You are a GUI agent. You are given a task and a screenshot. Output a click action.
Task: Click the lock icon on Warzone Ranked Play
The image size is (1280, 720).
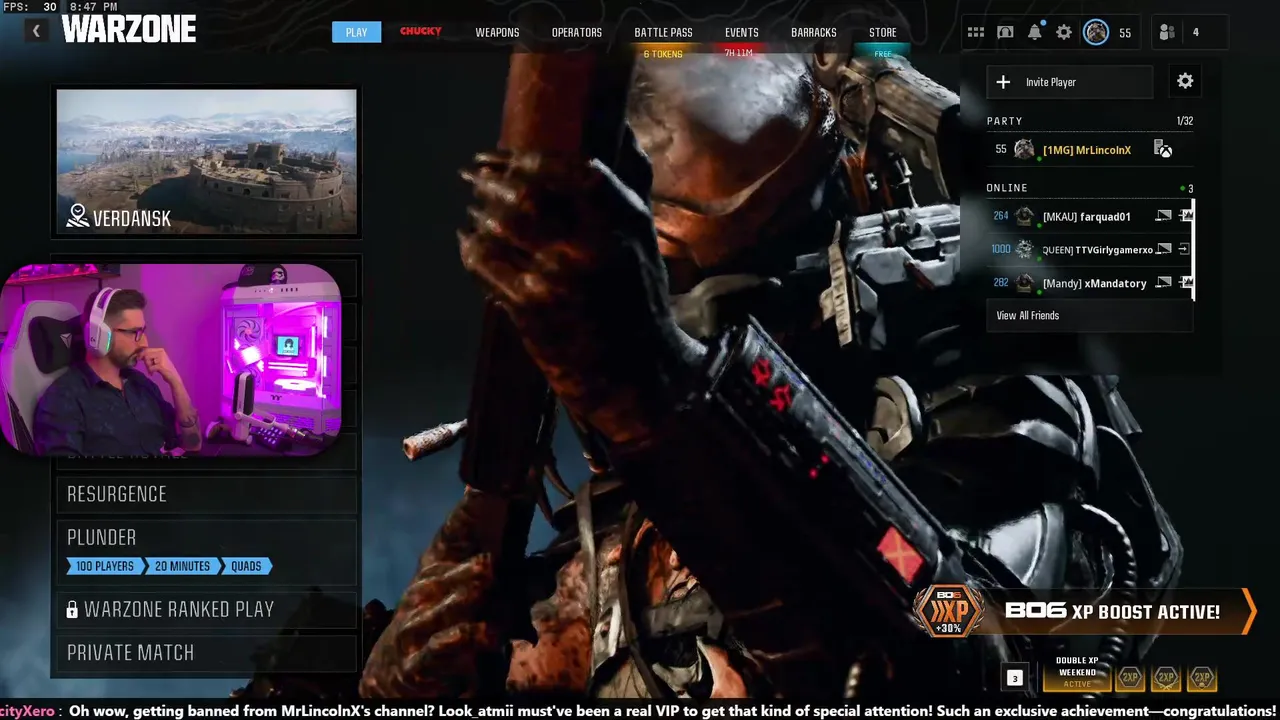click(x=72, y=609)
